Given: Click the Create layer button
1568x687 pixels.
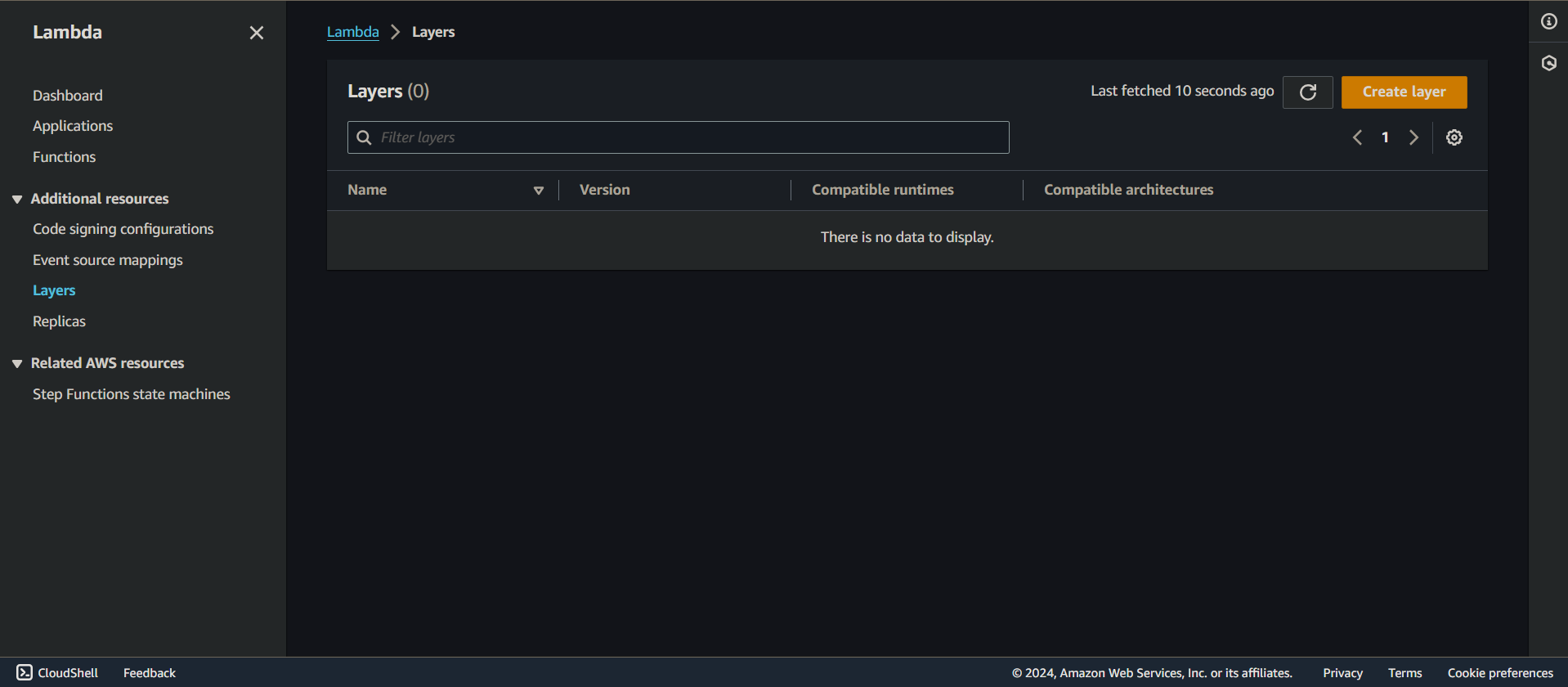Looking at the screenshot, I should tap(1404, 92).
